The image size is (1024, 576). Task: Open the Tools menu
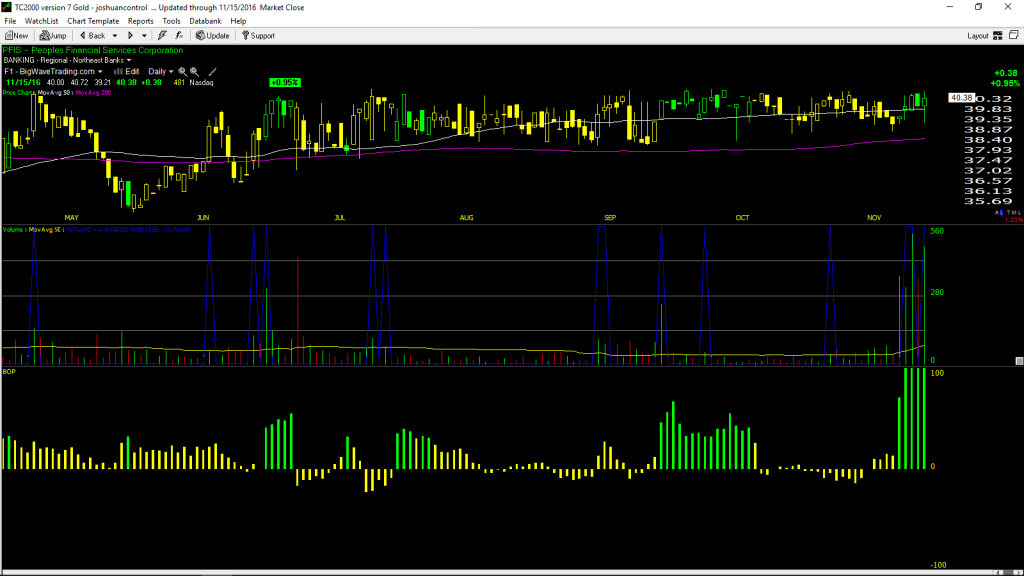pos(171,21)
